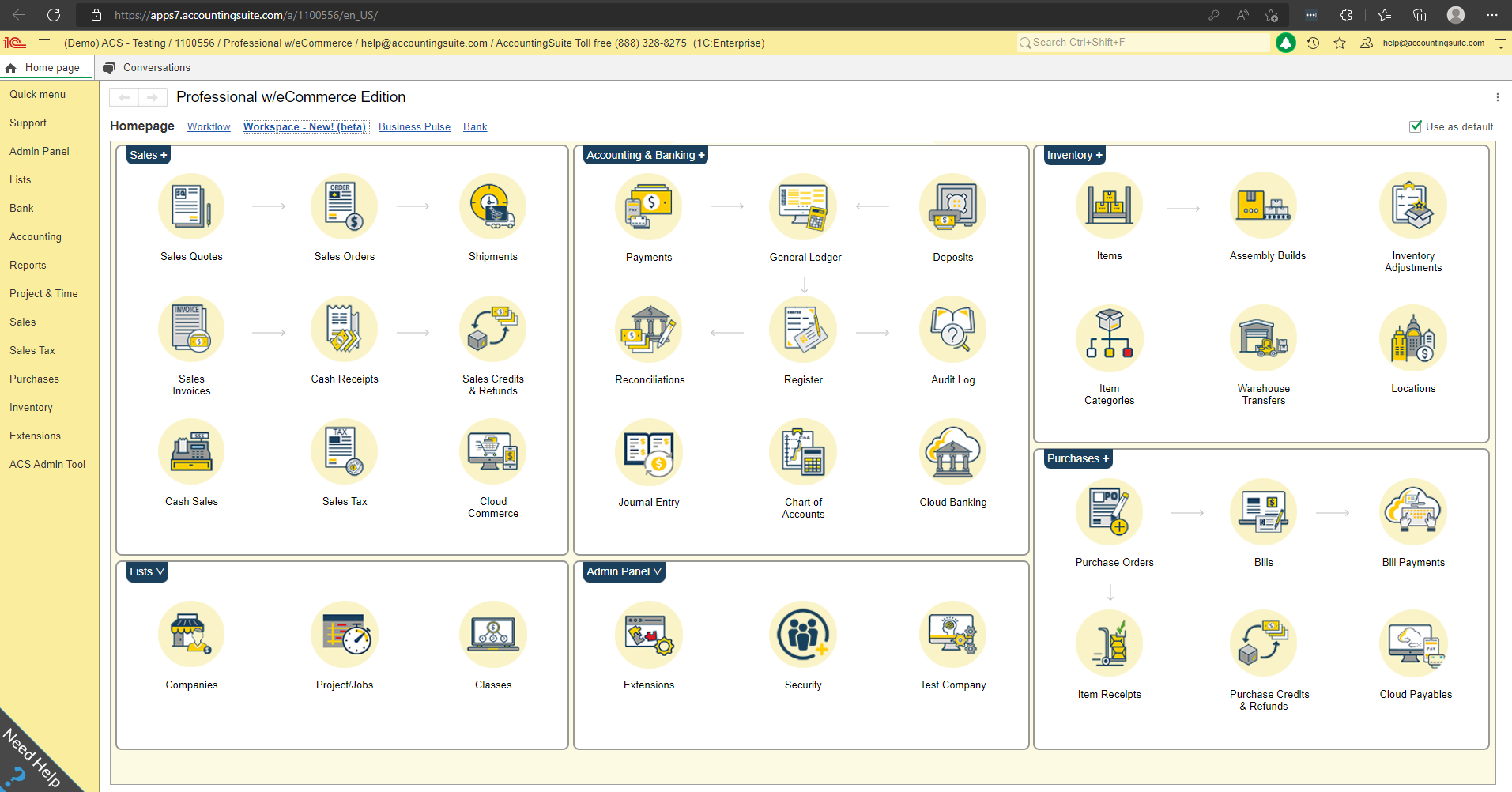Image resolution: width=1512 pixels, height=792 pixels.
Task: Open the Business Pulse link
Action: click(414, 126)
